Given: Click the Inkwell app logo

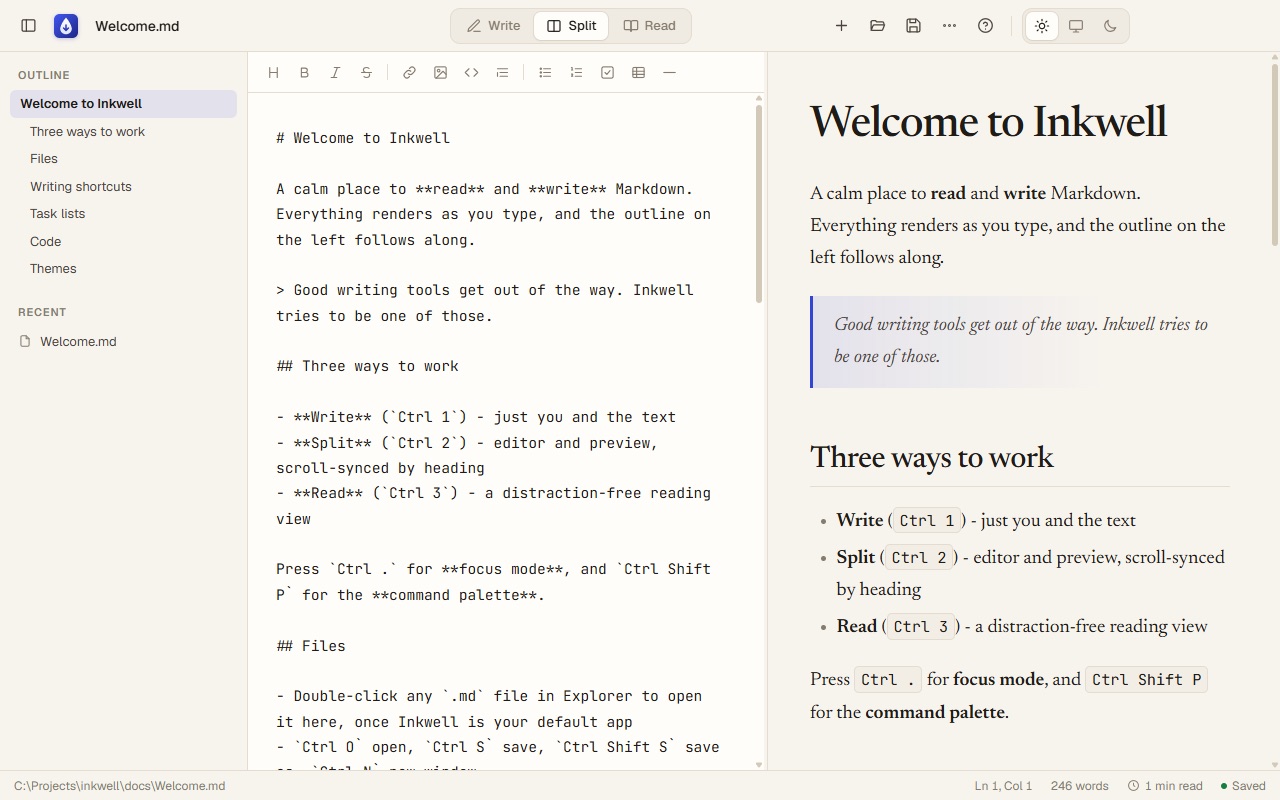Looking at the screenshot, I should coord(66,26).
